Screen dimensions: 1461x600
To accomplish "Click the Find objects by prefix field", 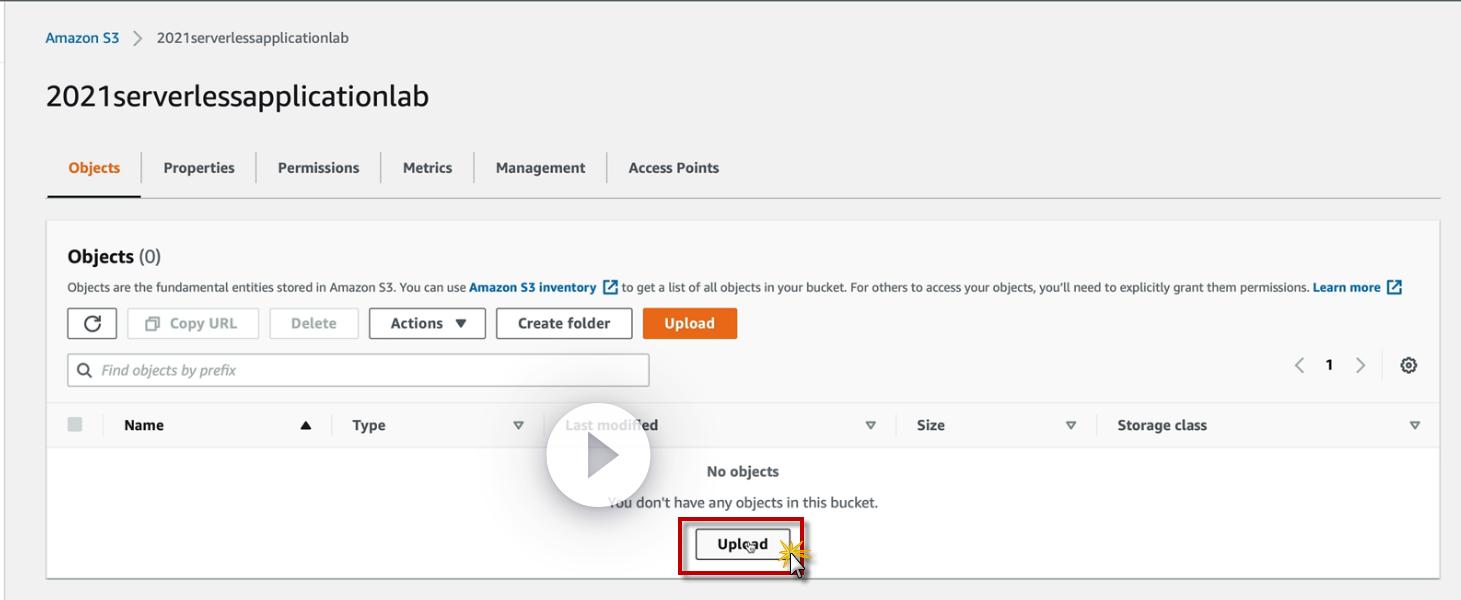I will (x=358, y=370).
